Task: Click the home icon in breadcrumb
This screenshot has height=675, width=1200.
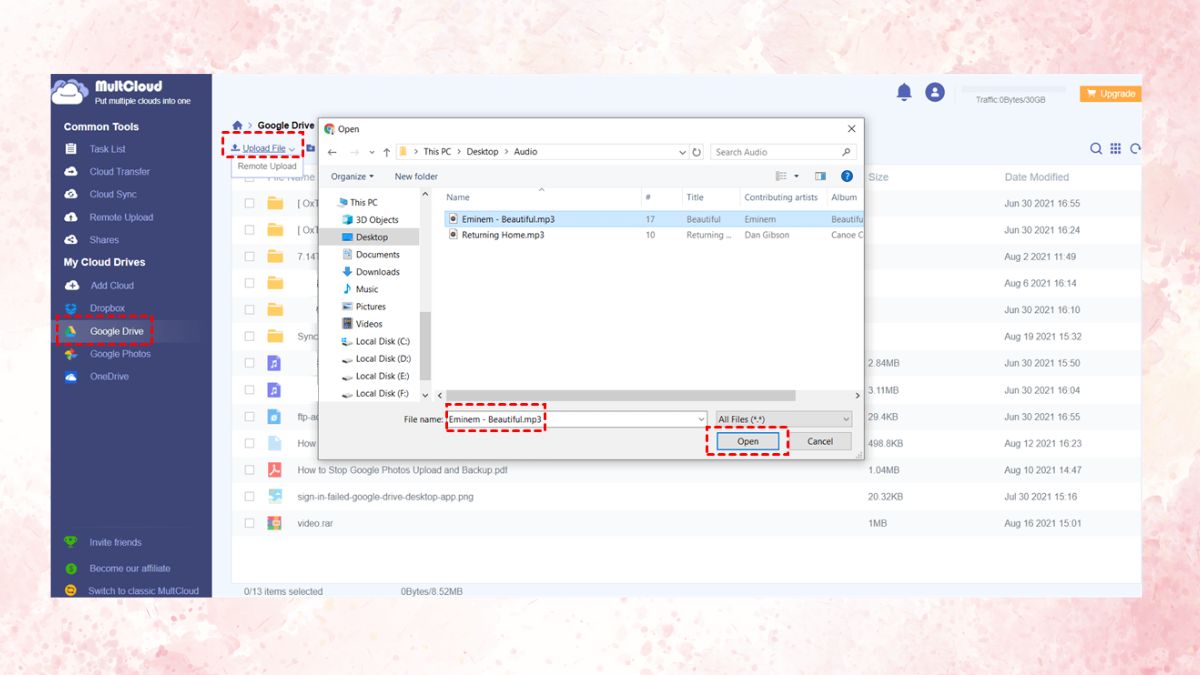Action: [237, 126]
